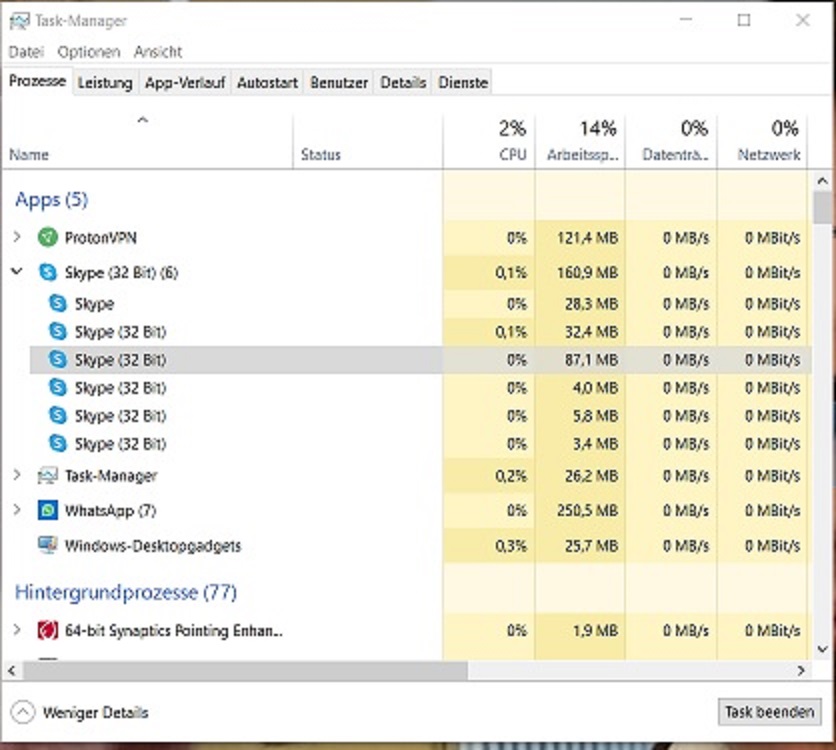The width and height of the screenshot is (836, 750).
Task: Click the Hintergrundprozesse (77) heading
Action: (126, 592)
